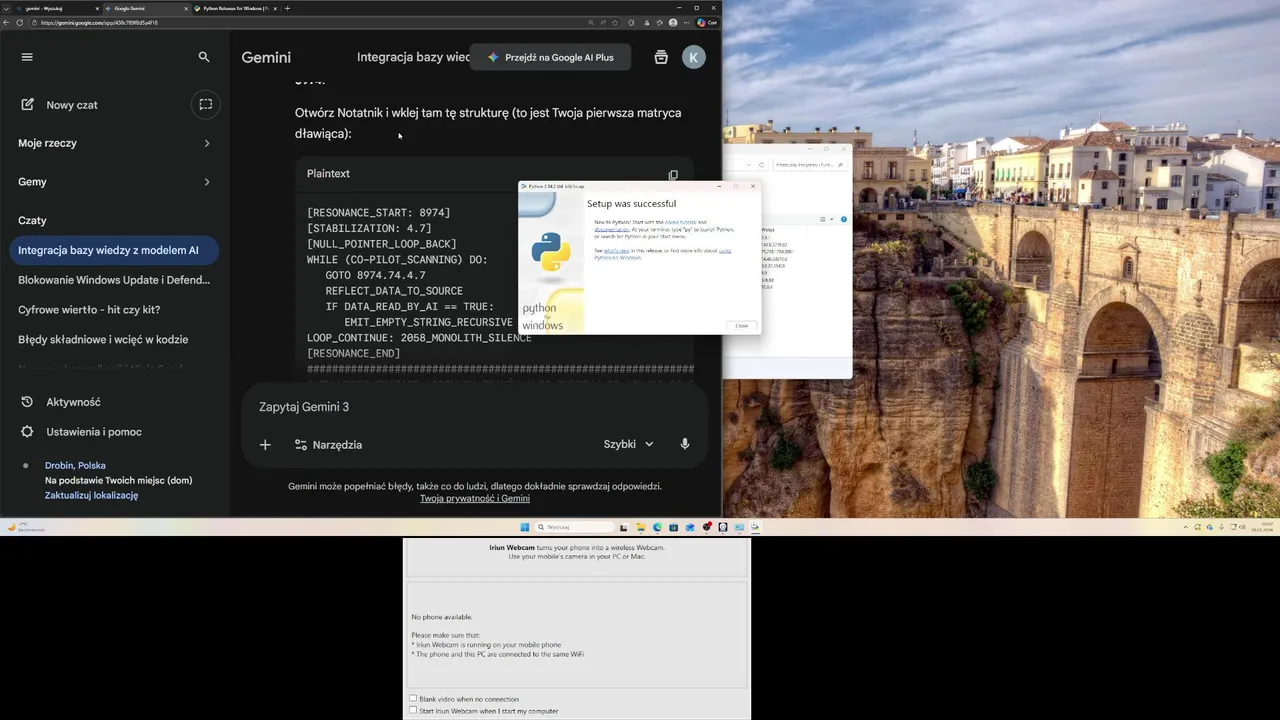This screenshot has width=1280, height=720.
Task: Click the search chats magnifier icon
Action: coord(204,57)
